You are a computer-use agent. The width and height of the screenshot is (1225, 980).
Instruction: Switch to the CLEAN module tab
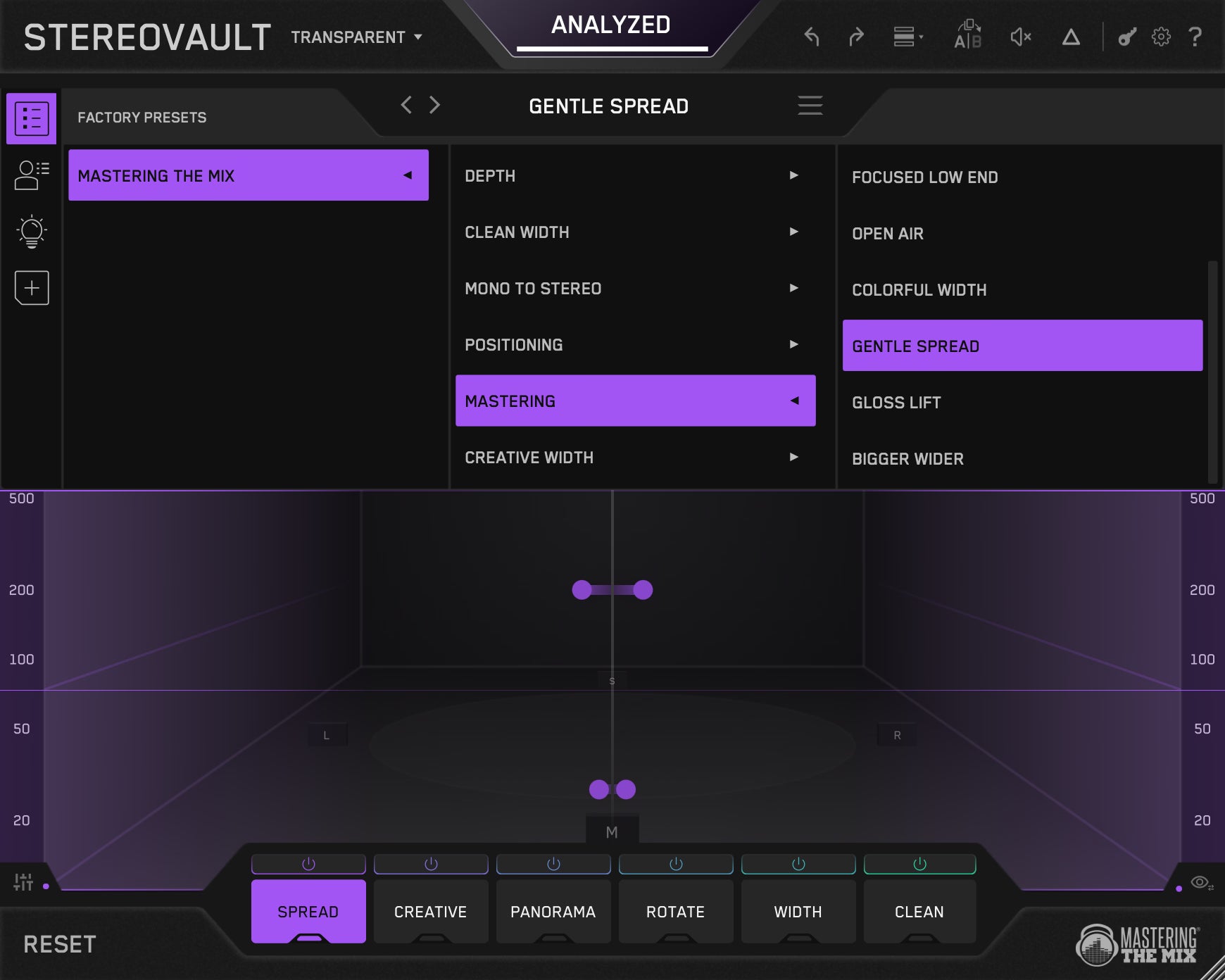[919, 911]
